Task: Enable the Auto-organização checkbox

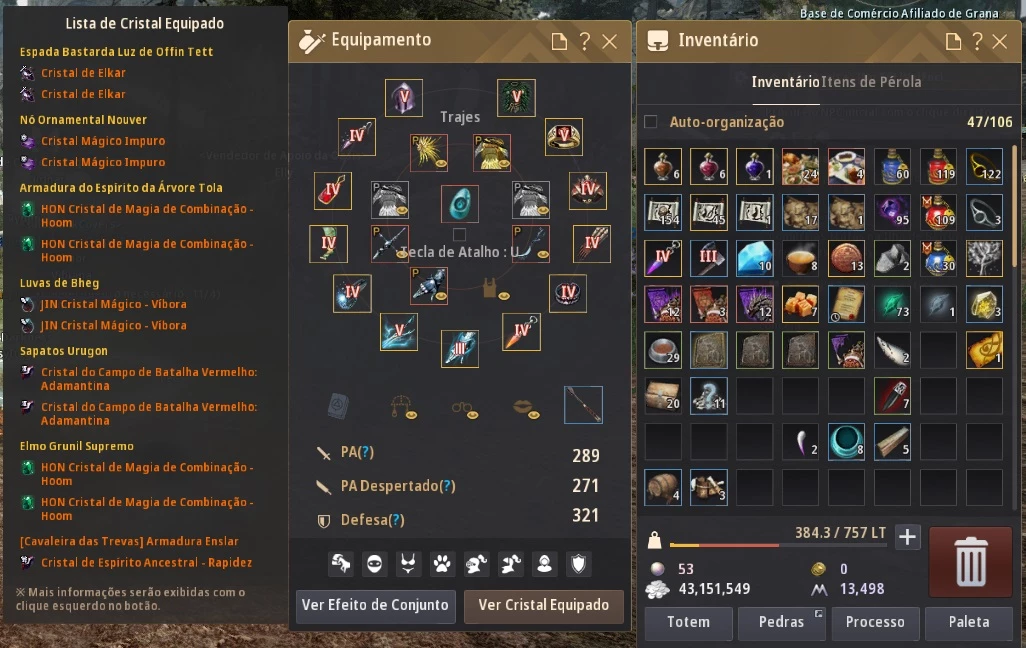Action: coord(650,122)
